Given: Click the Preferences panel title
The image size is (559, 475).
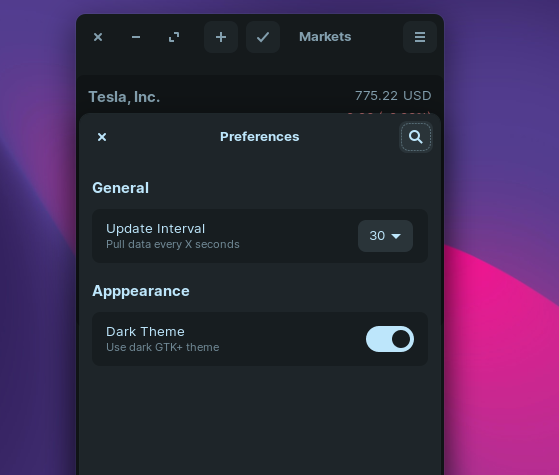Looking at the screenshot, I should 260,137.
